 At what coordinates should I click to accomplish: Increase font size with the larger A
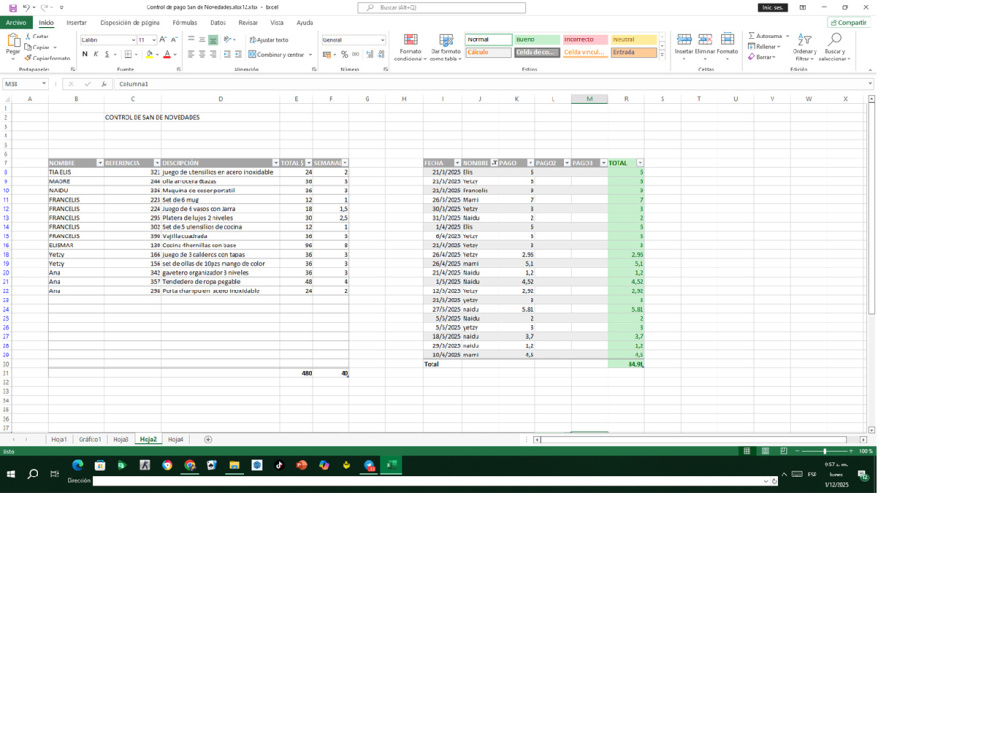pyautogui.click(x=163, y=40)
